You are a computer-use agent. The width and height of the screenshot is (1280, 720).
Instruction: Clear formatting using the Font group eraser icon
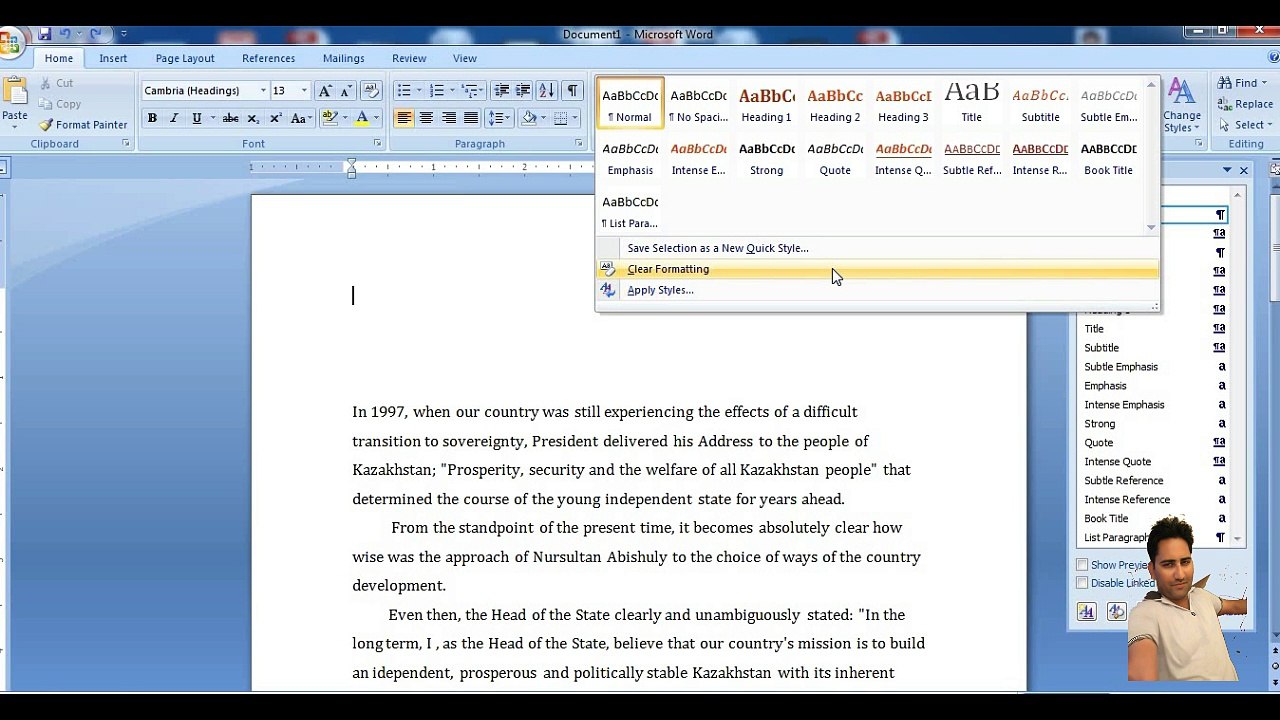click(x=370, y=91)
